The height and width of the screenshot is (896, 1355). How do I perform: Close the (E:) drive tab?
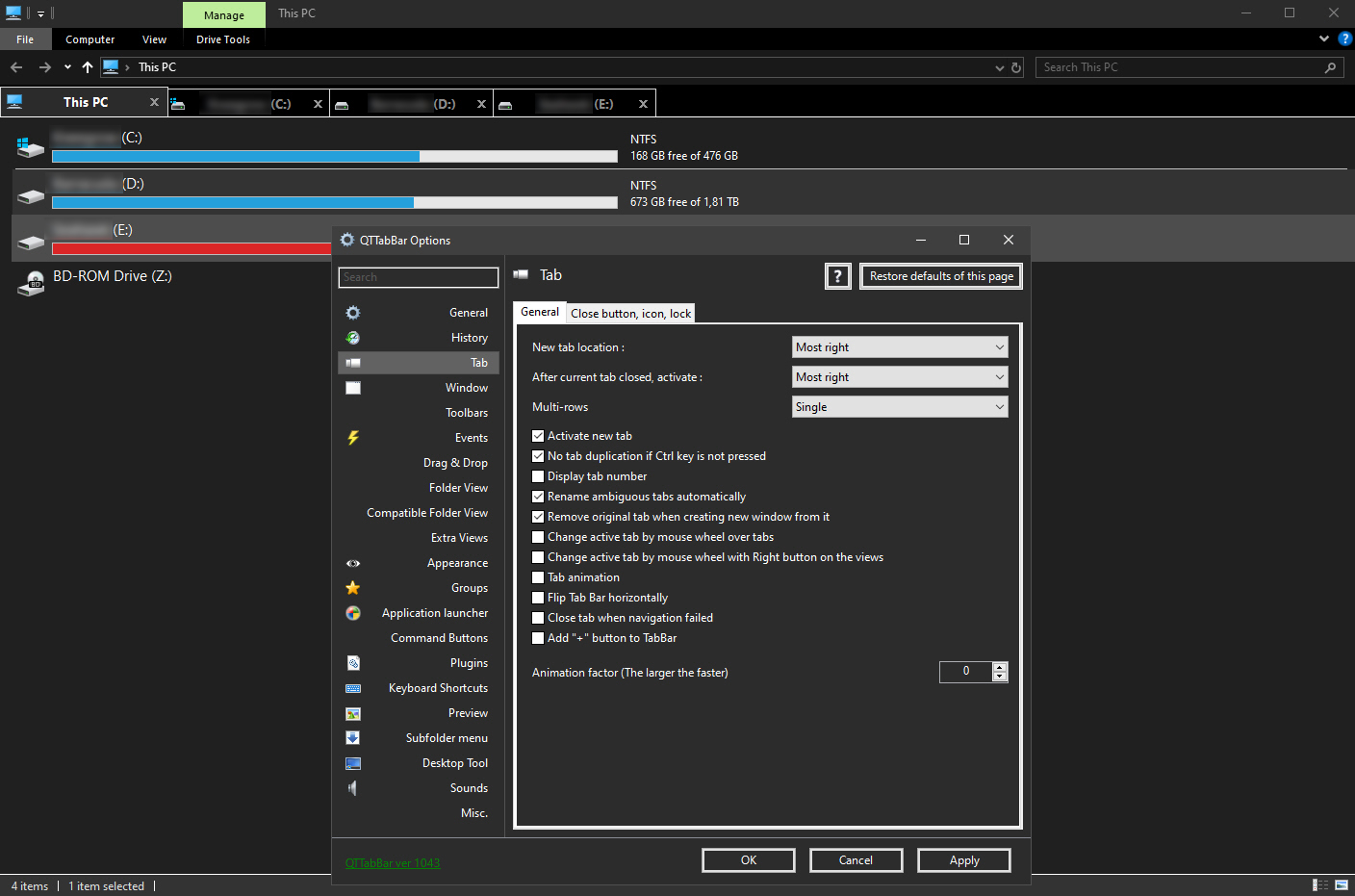[x=643, y=104]
